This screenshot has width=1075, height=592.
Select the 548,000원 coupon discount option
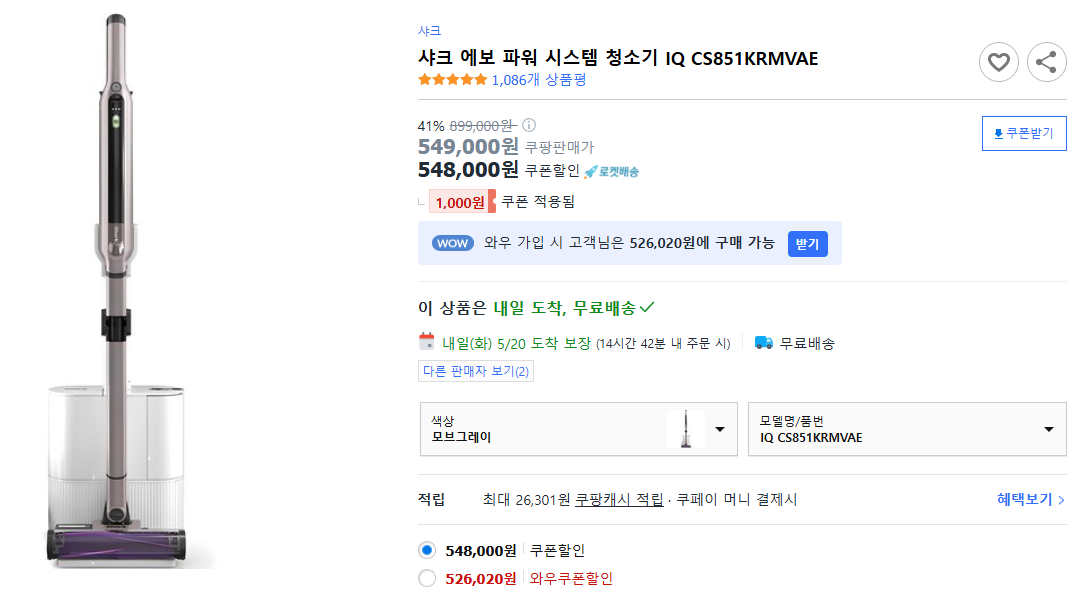427,549
